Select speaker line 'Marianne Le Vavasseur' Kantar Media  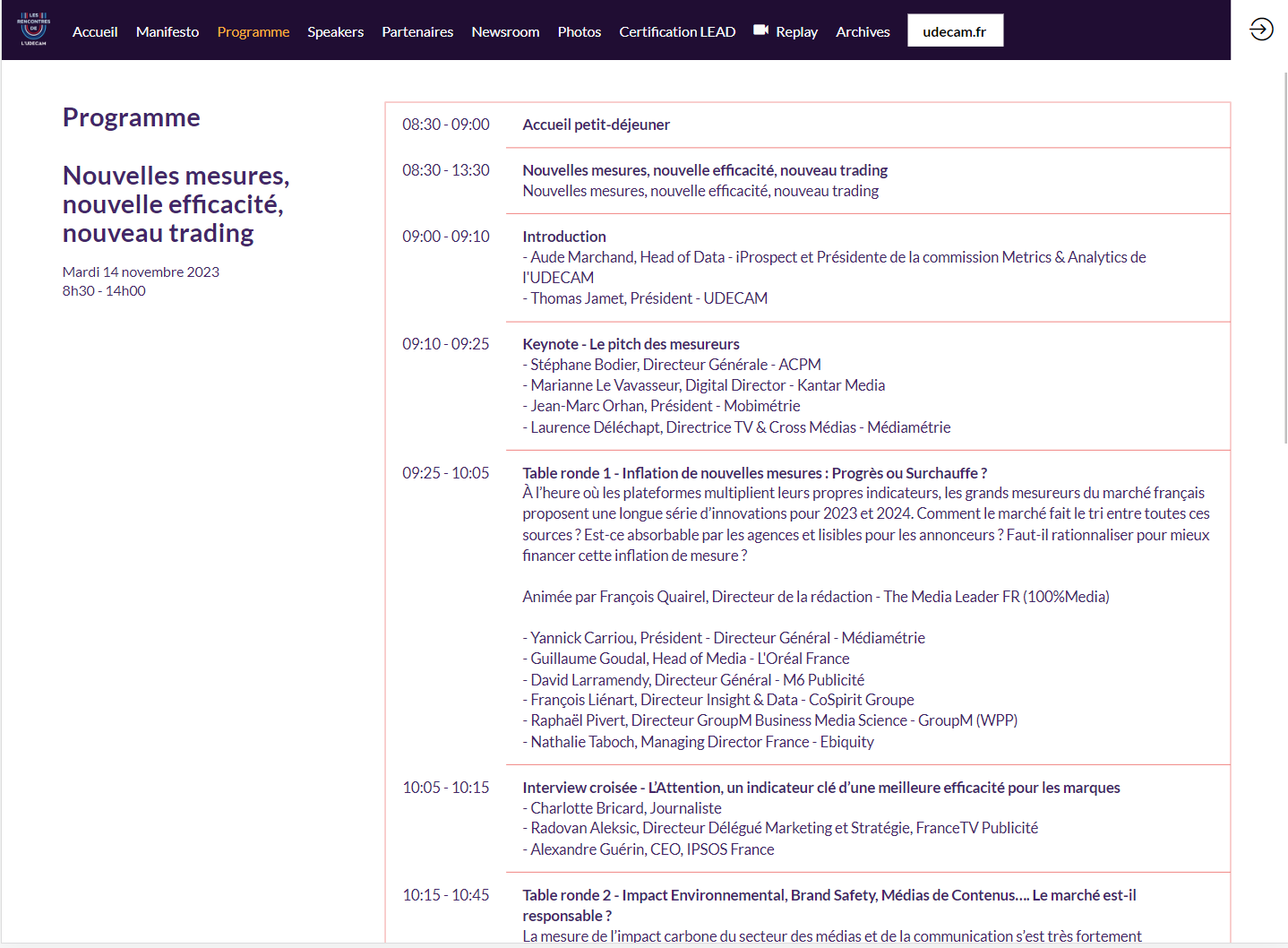click(x=704, y=385)
